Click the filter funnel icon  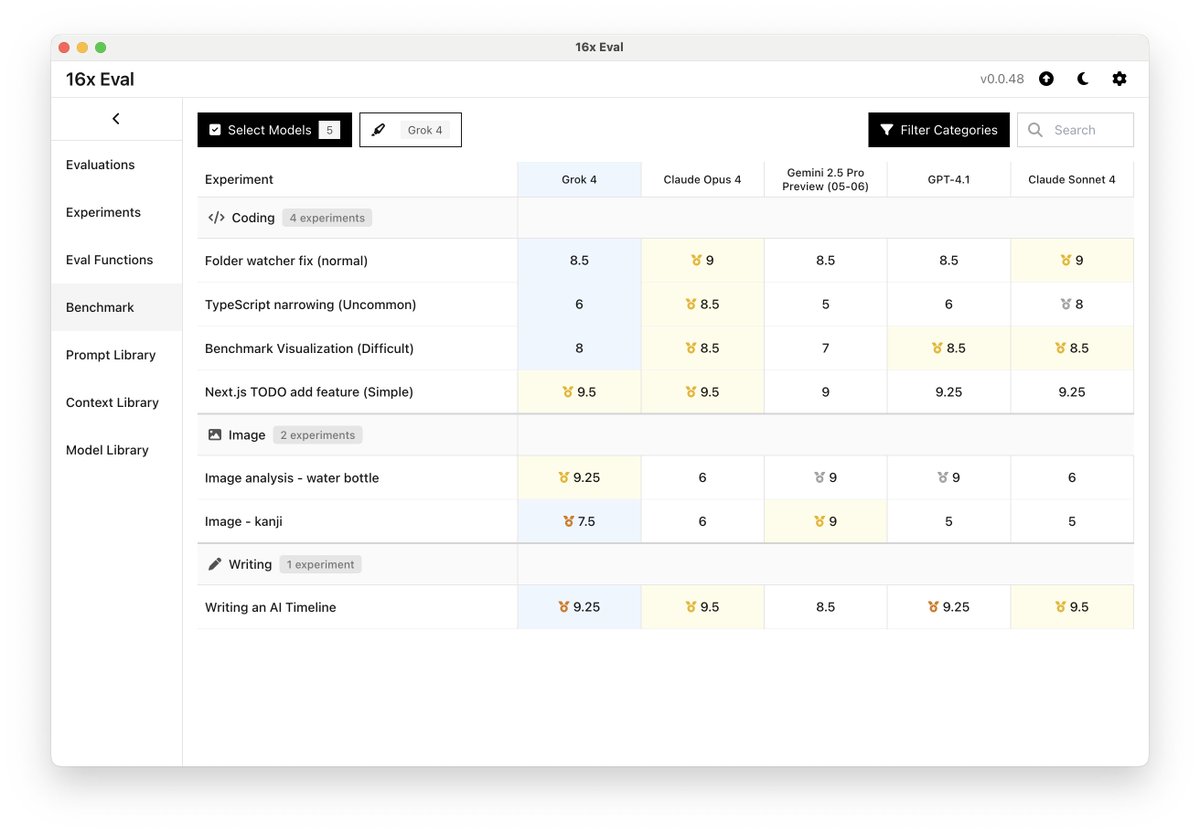(886, 130)
